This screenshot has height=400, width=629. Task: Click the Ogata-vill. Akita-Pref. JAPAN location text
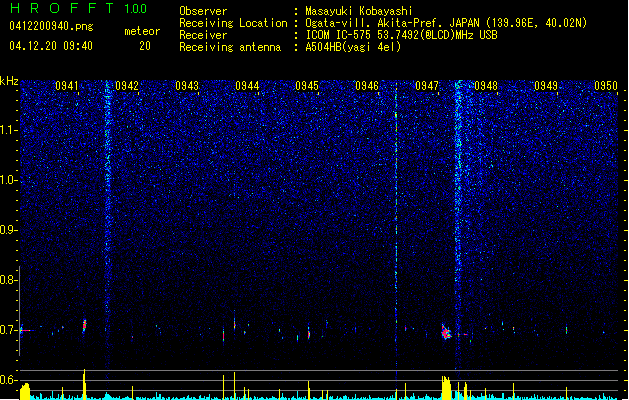pyautogui.click(x=446, y=23)
